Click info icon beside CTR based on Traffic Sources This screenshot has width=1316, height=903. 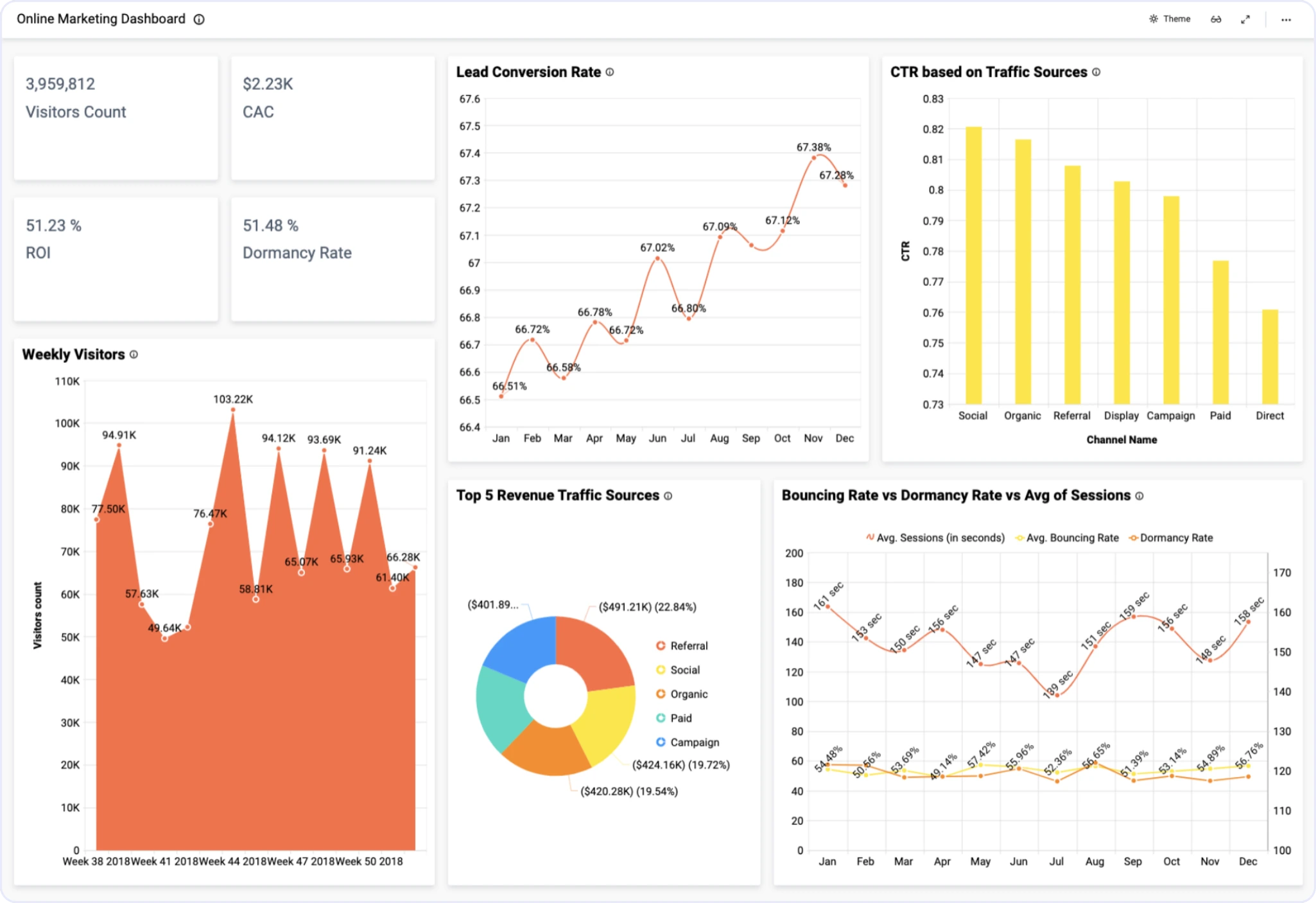[x=1096, y=72]
